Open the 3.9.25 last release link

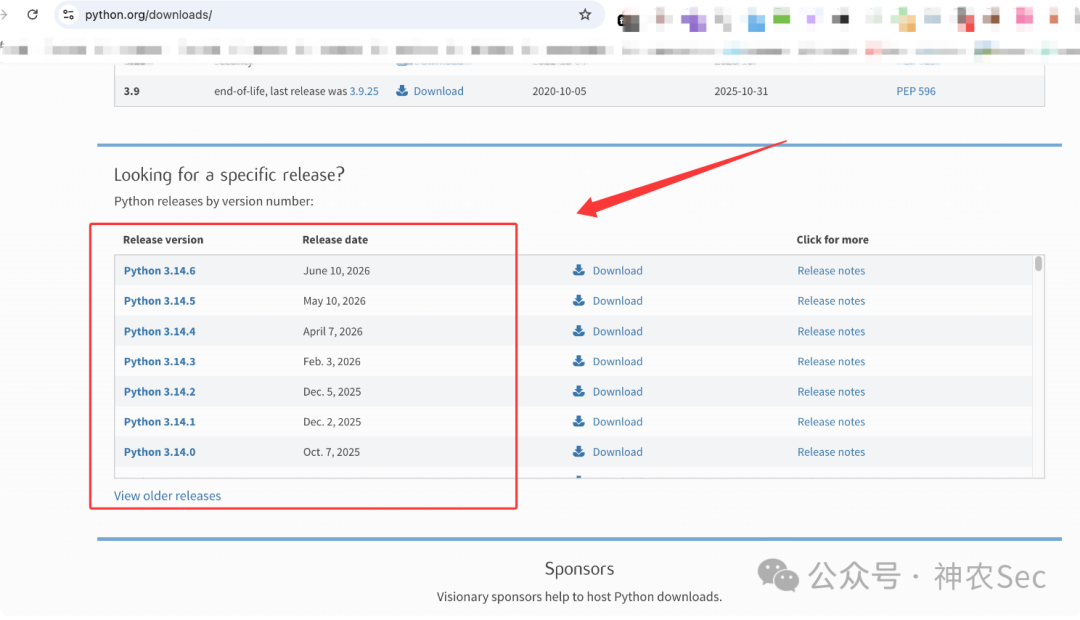(364, 91)
